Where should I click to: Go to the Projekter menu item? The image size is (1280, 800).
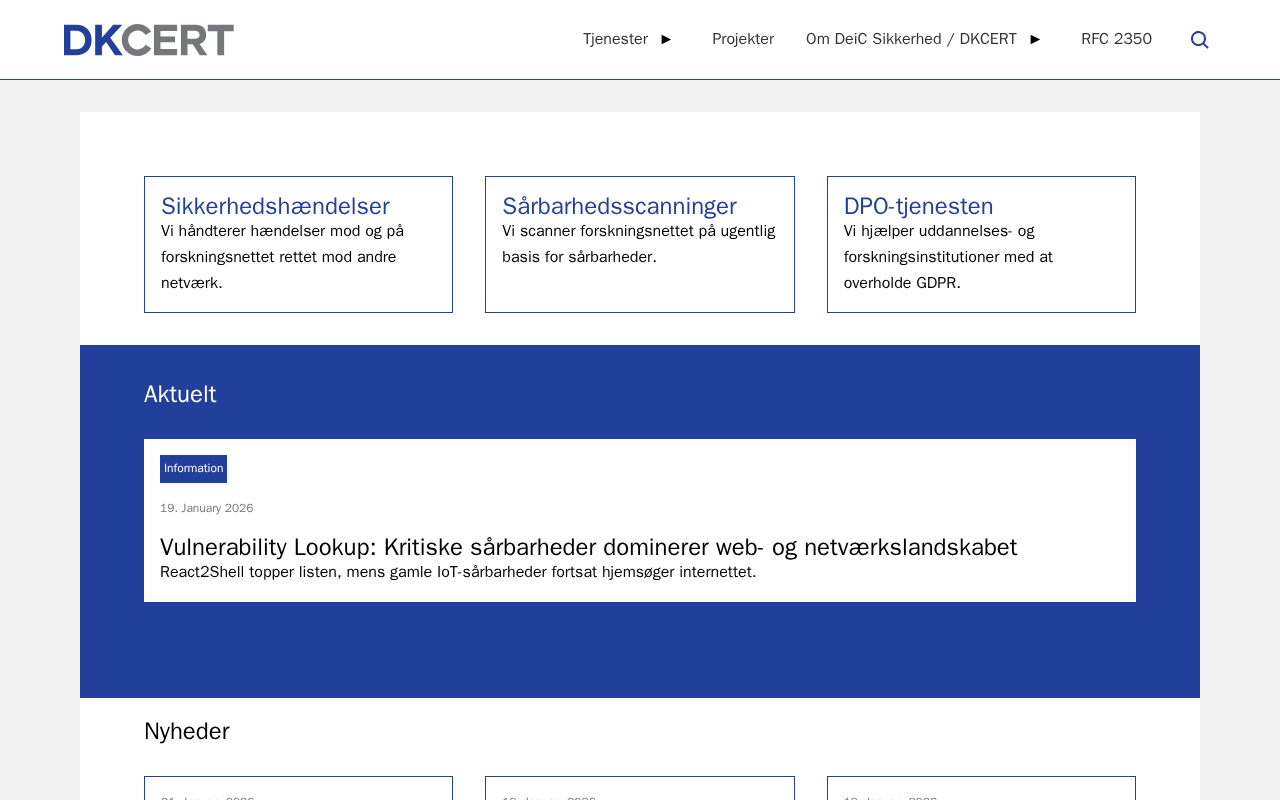pos(743,39)
